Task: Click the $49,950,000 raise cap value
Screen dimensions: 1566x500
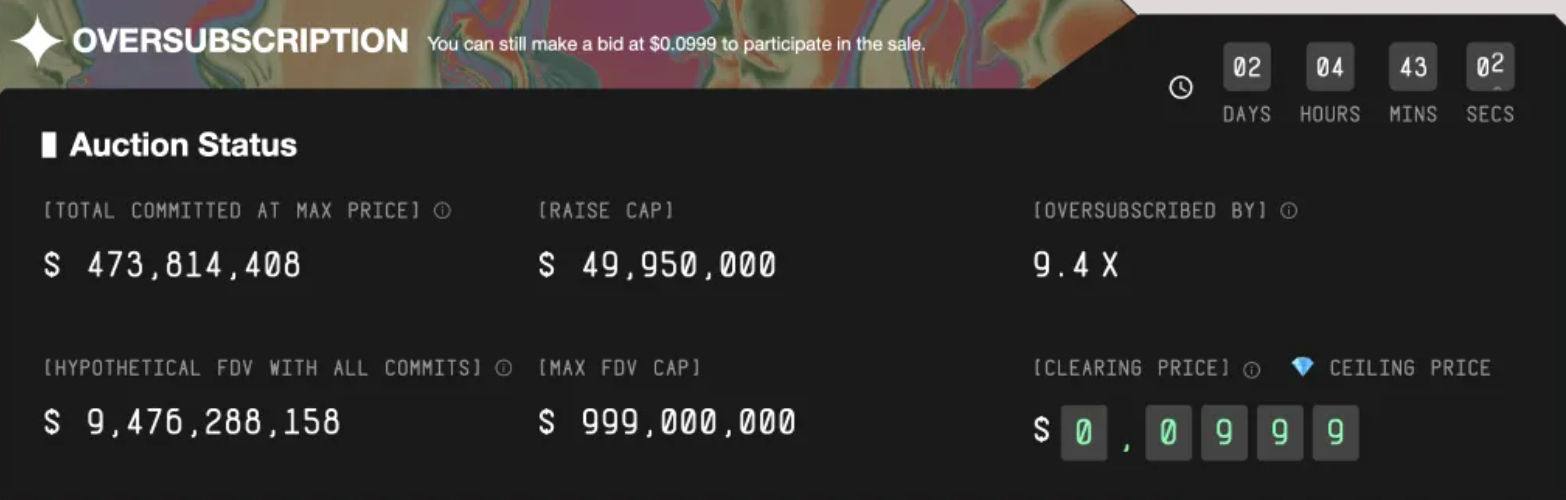Action: [657, 265]
